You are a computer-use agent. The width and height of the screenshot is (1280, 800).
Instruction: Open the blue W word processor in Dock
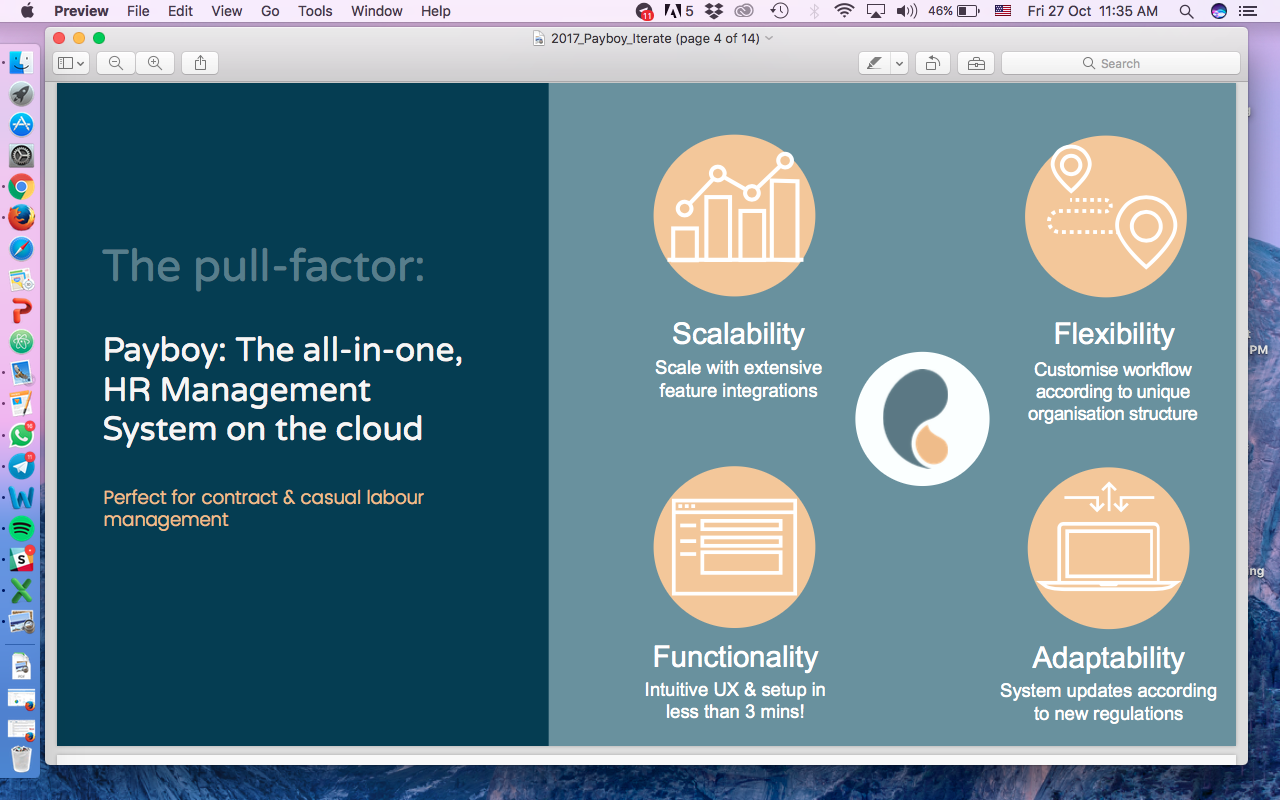click(21, 497)
